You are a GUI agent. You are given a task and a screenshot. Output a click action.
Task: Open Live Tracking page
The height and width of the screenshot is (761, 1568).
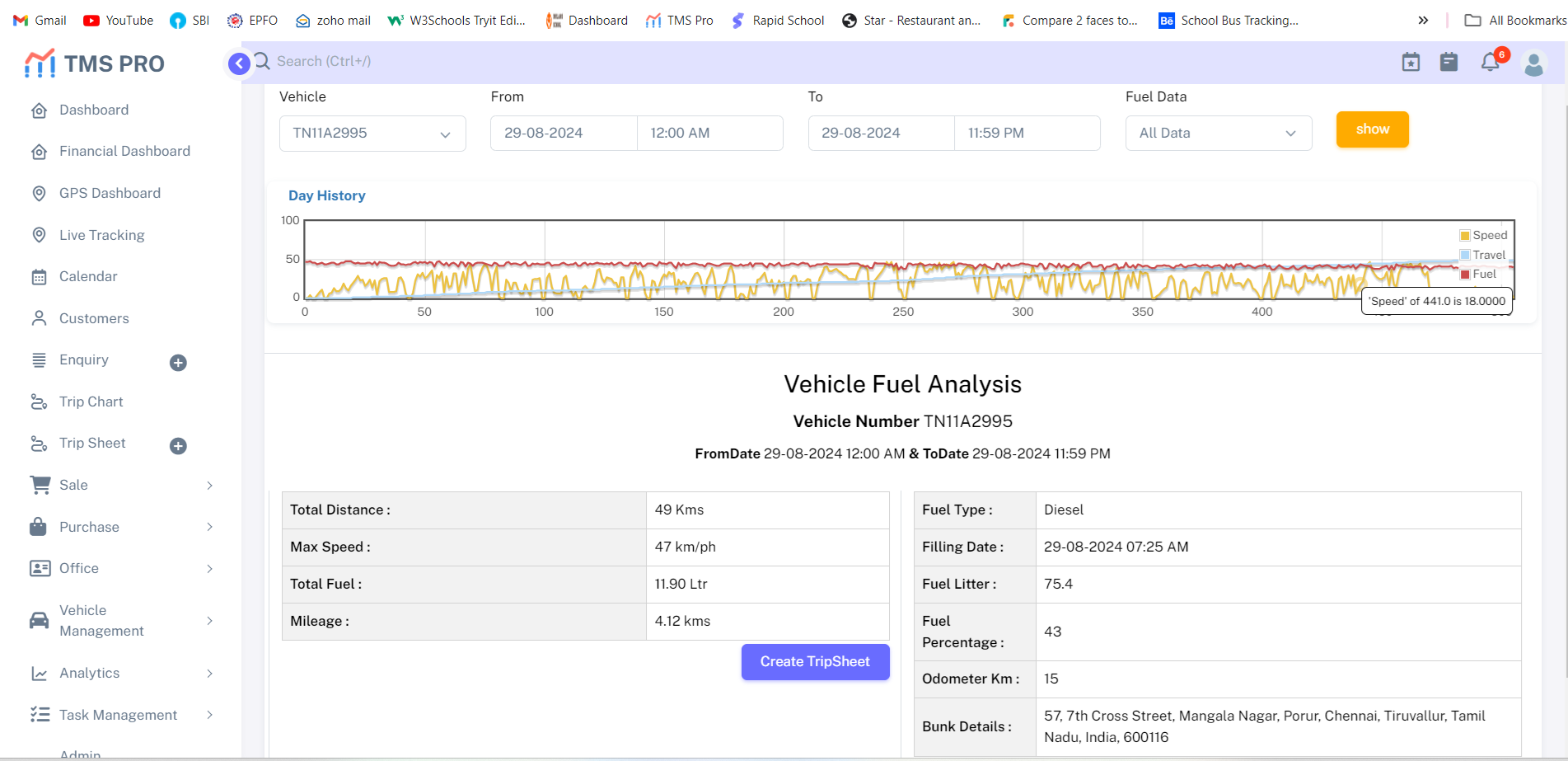[101, 235]
